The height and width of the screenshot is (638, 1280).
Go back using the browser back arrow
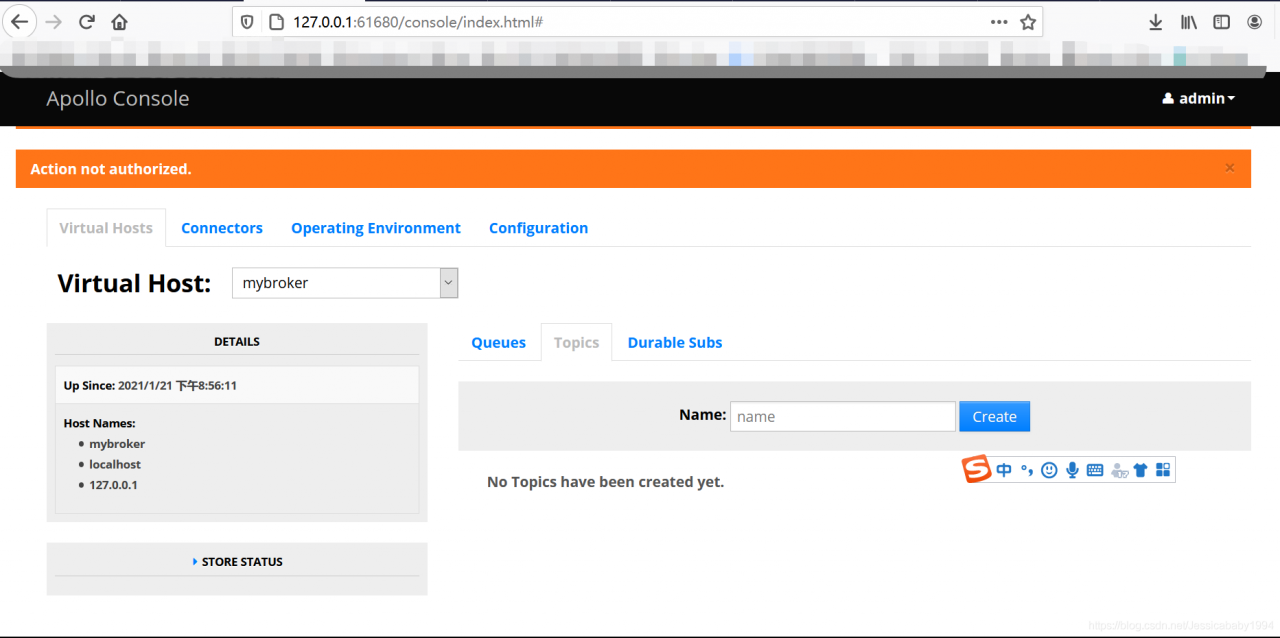coord(20,22)
